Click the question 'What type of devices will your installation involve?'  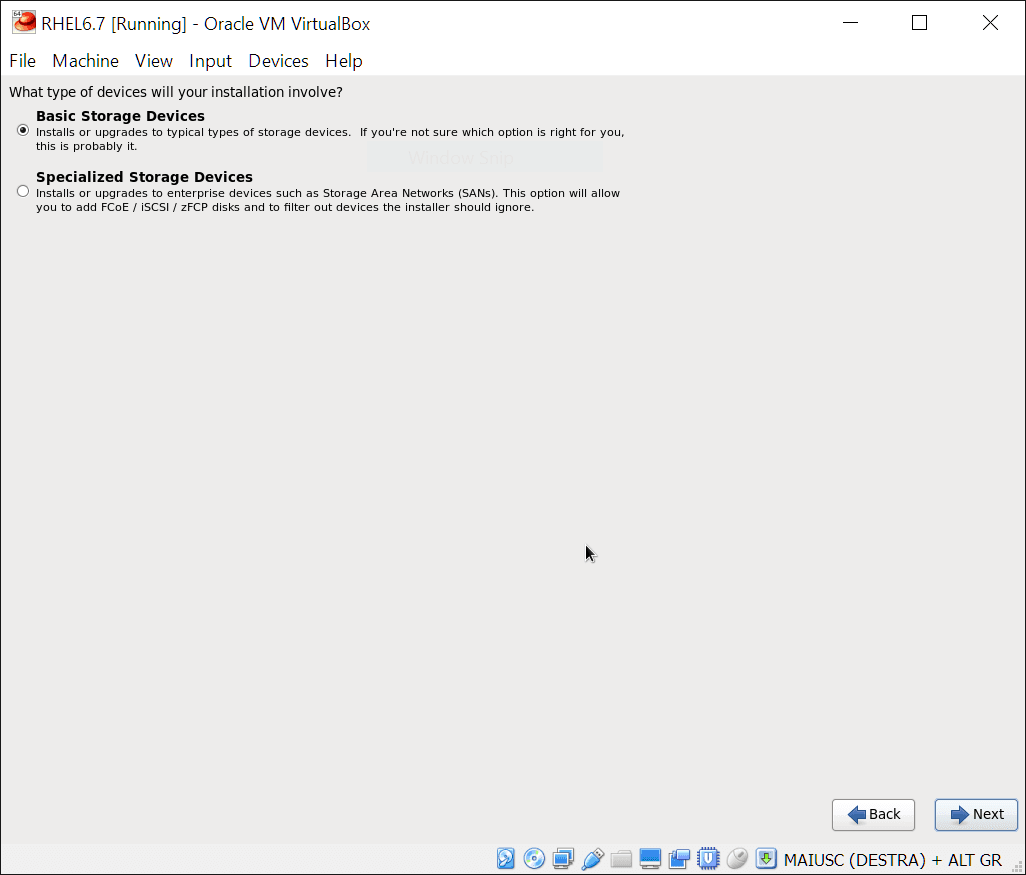coord(176,92)
